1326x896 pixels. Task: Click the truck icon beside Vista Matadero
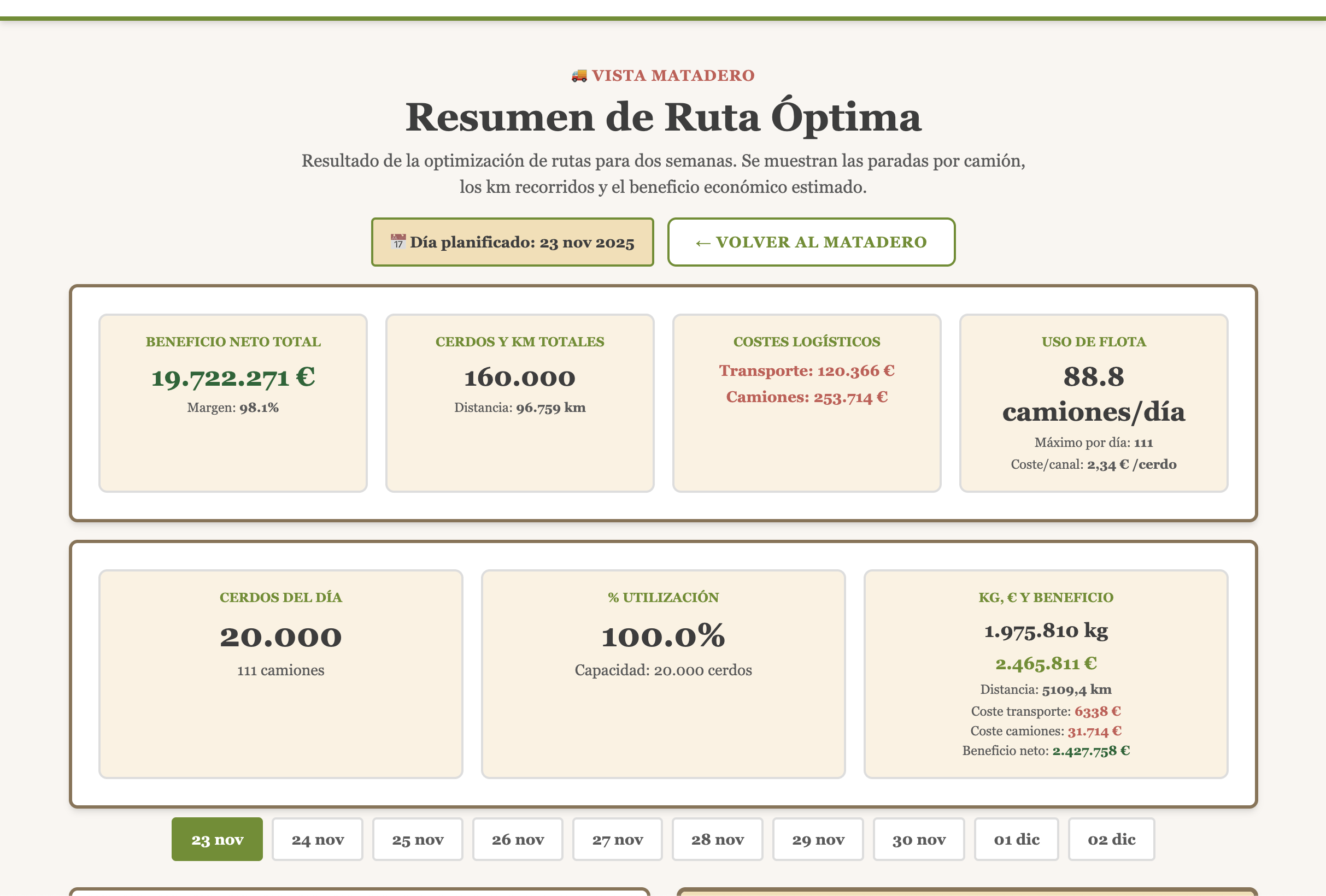[x=579, y=75]
